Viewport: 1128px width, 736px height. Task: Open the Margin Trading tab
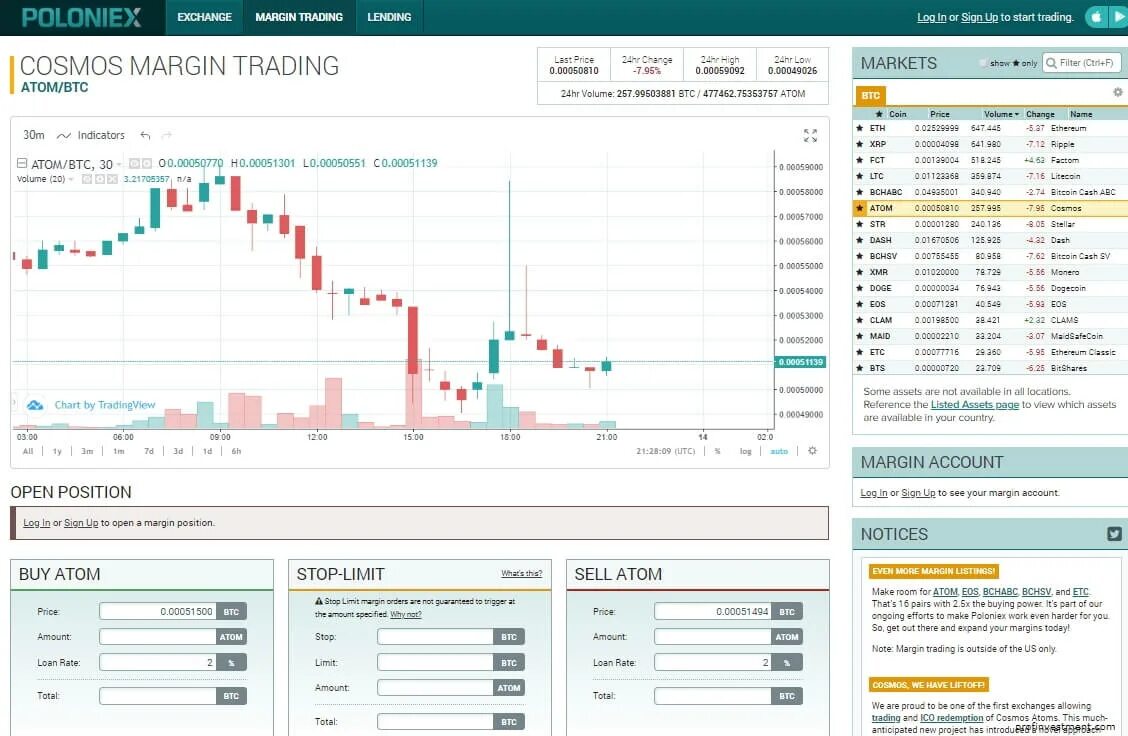(299, 17)
